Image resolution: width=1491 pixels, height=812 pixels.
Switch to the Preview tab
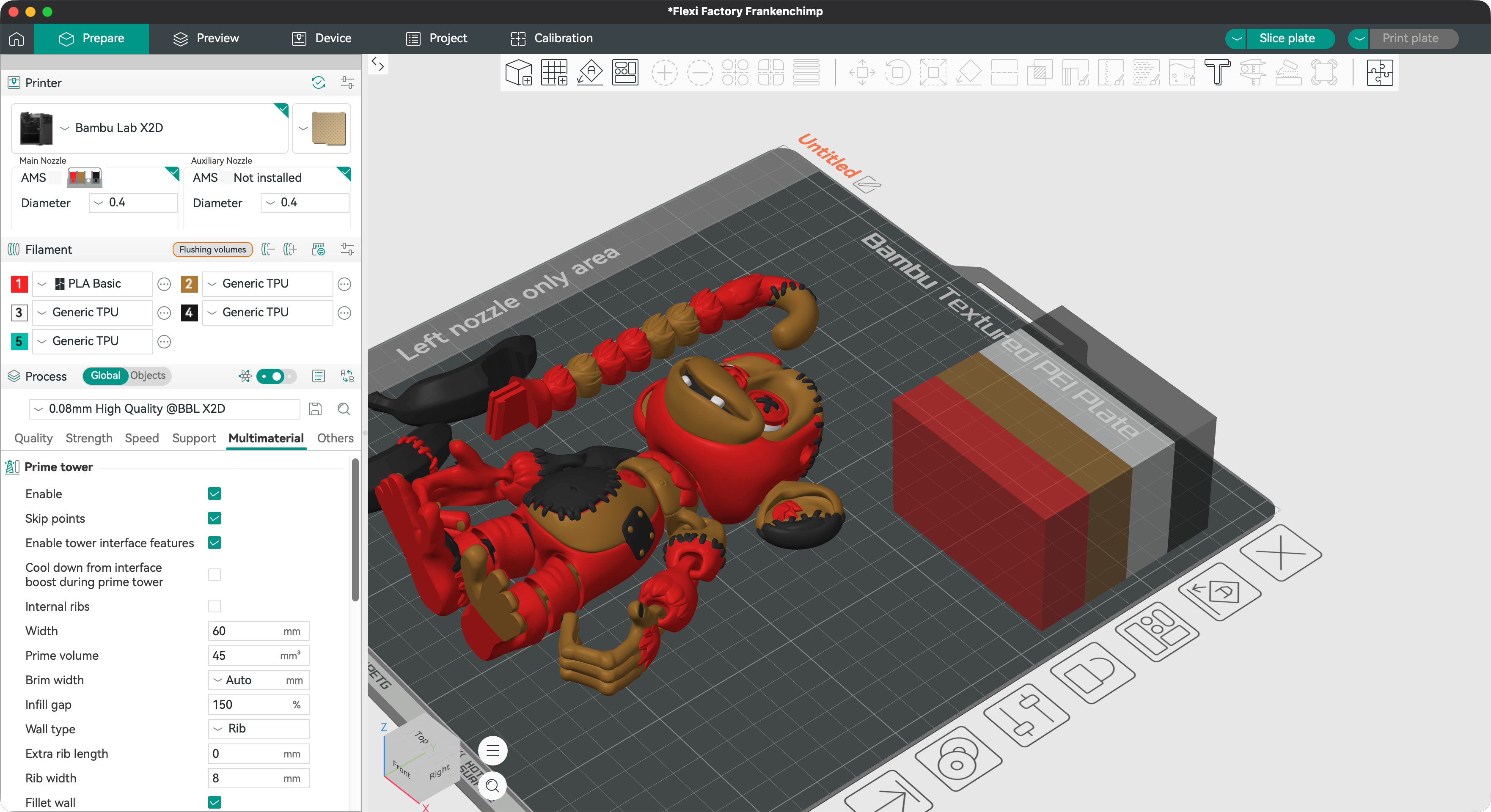click(x=206, y=39)
